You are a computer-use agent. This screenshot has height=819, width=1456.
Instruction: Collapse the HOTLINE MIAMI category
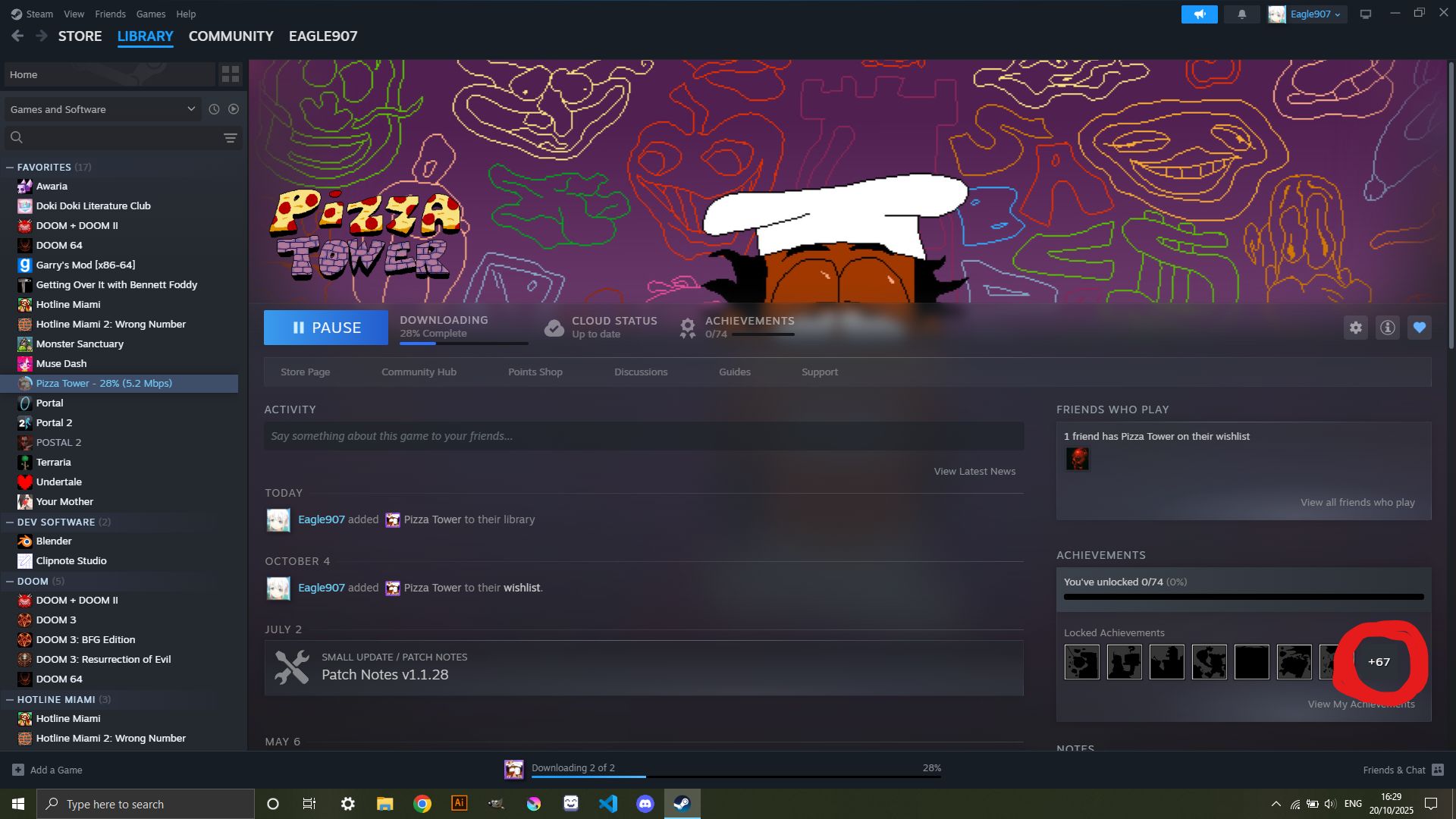point(10,699)
